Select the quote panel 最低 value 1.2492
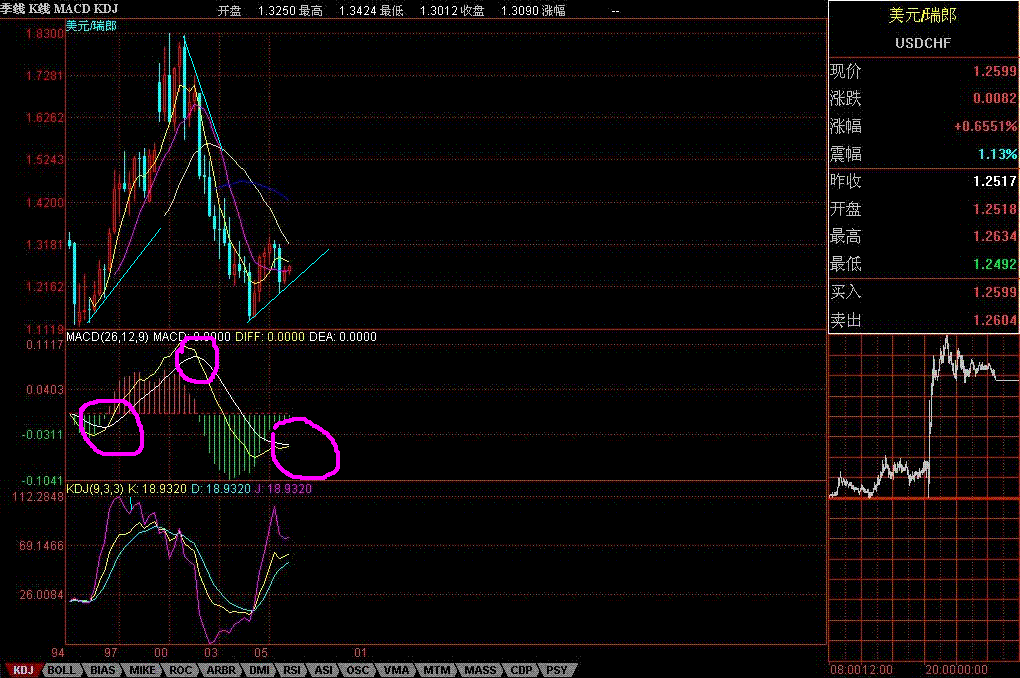The image size is (1020, 678). (995, 264)
